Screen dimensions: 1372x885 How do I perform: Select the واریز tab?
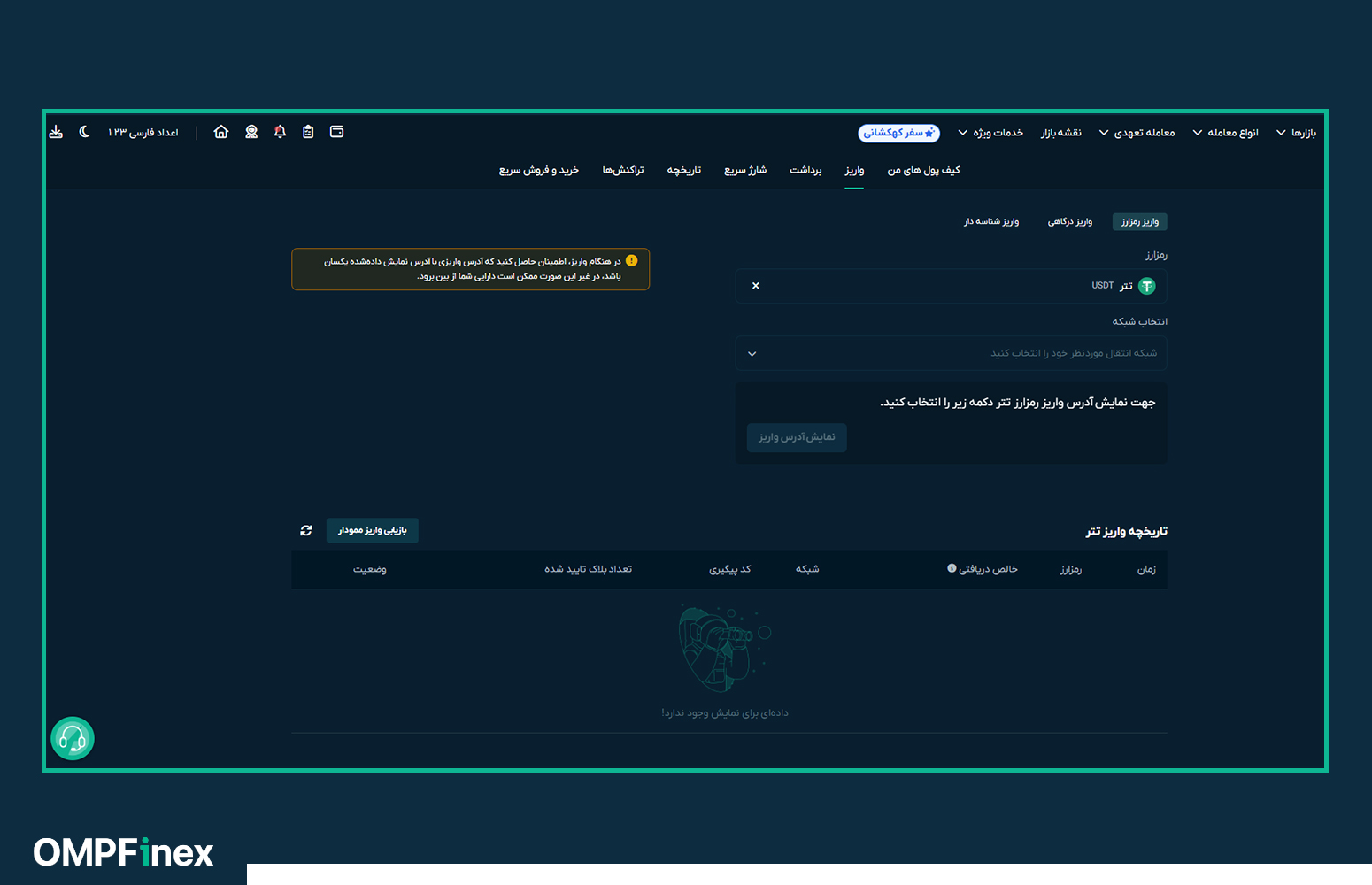tap(854, 170)
